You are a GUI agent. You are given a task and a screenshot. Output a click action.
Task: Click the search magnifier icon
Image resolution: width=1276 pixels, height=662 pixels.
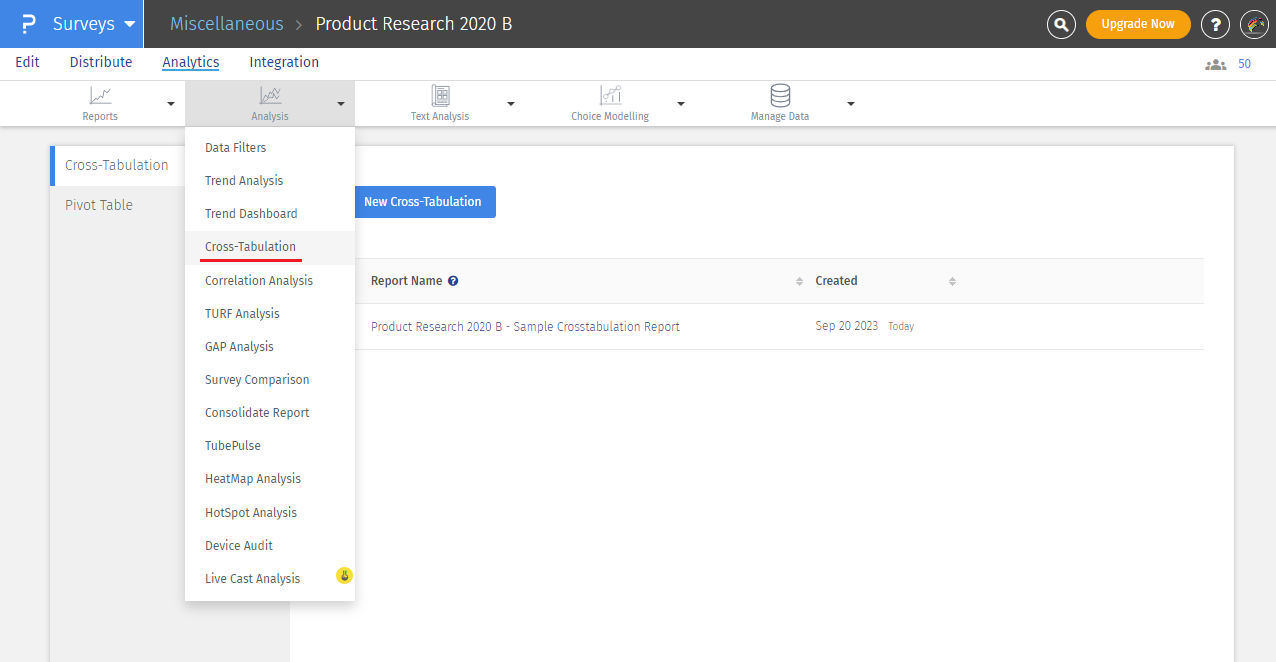tap(1061, 24)
